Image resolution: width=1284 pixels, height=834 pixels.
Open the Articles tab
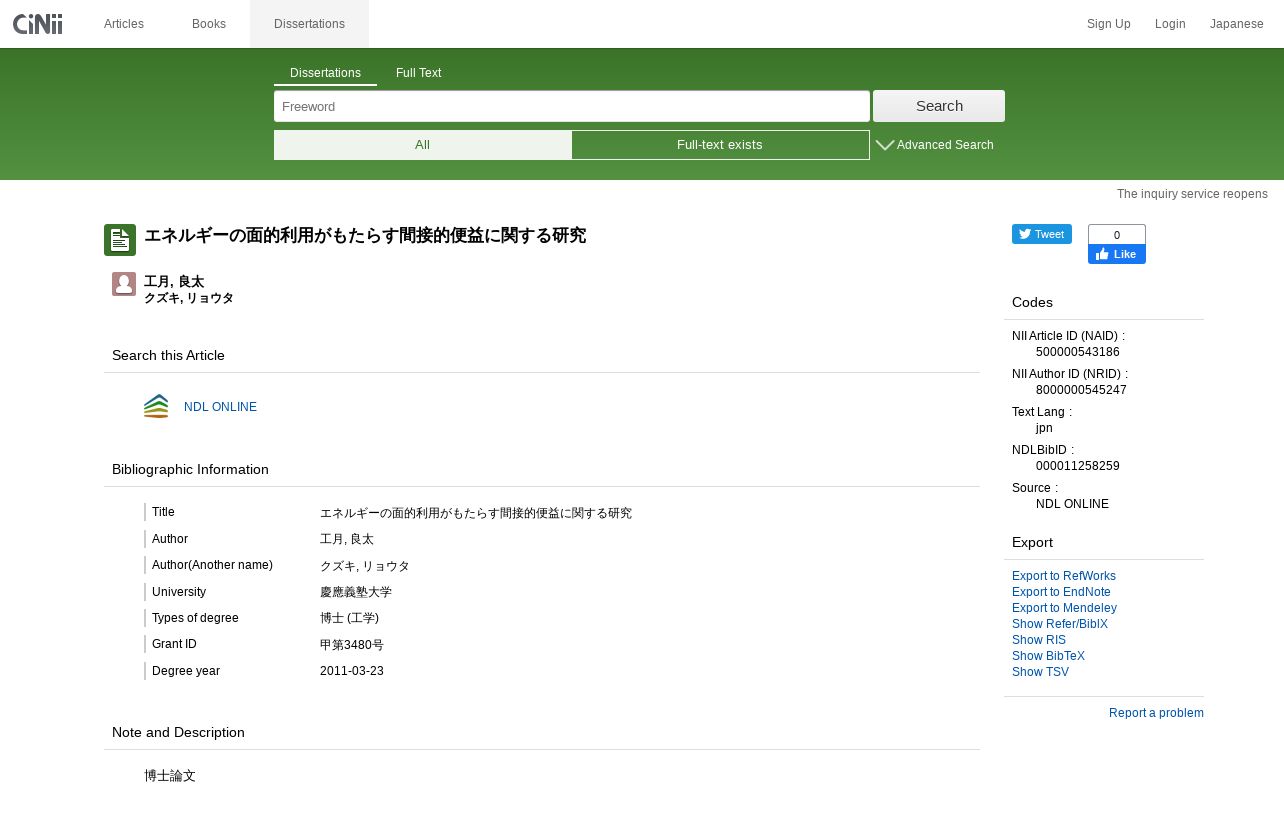pyautogui.click(x=124, y=24)
